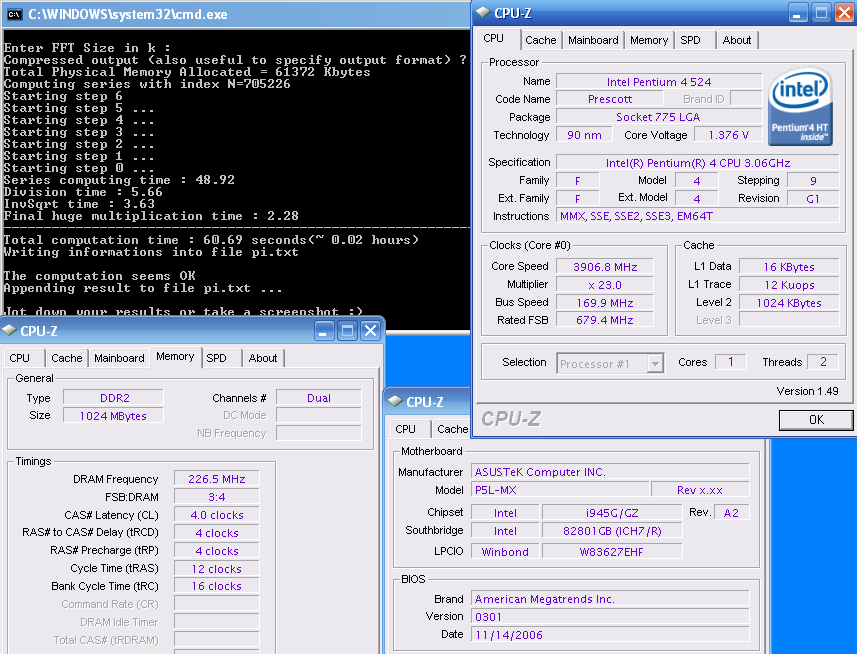Screen dimensions: 857x654
Task: Click the Chipset value 'i945G/GZ'
Action: 612,513
